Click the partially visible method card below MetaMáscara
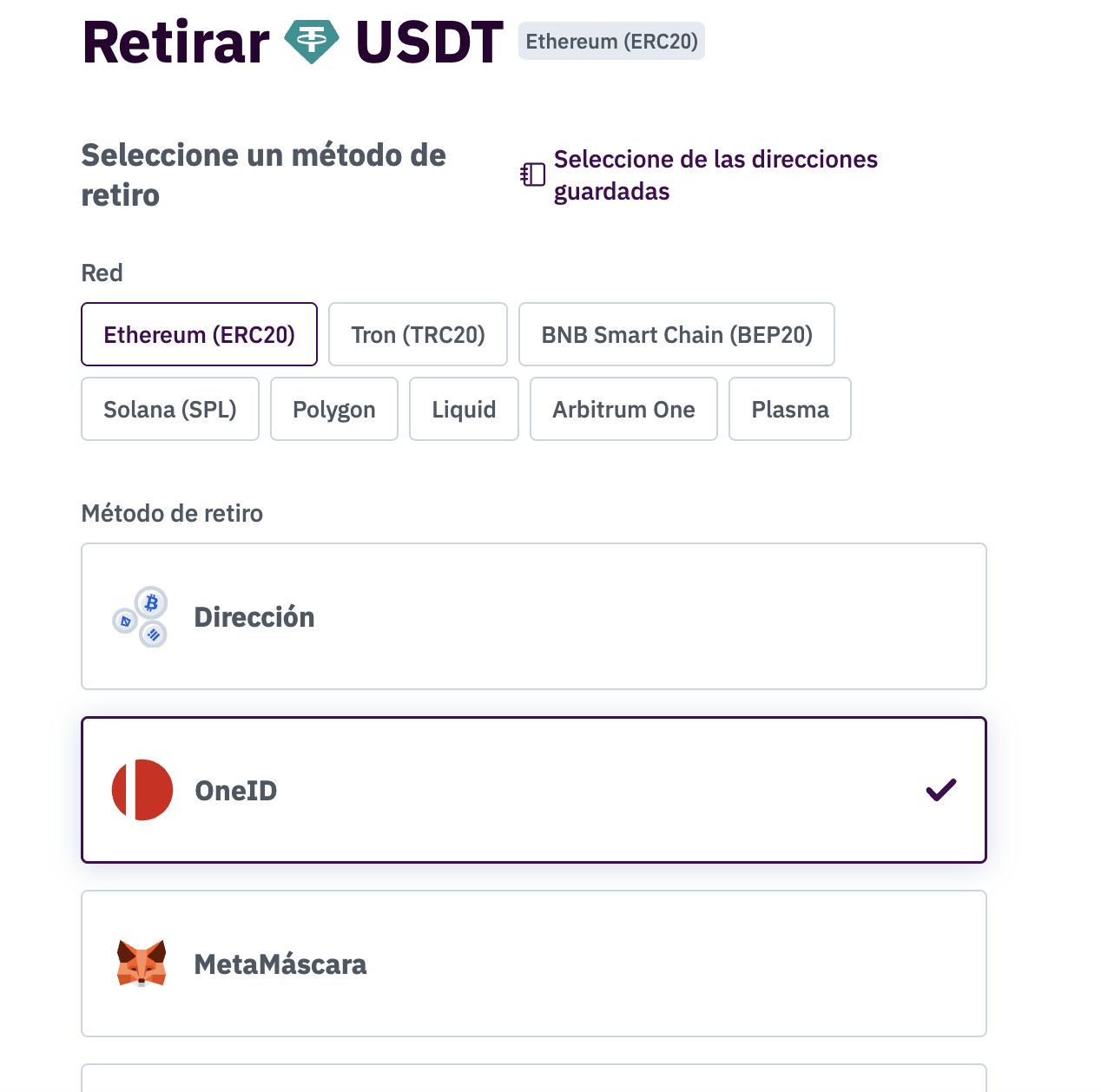This screenshot has width=1101, height=1092. 533,1078
